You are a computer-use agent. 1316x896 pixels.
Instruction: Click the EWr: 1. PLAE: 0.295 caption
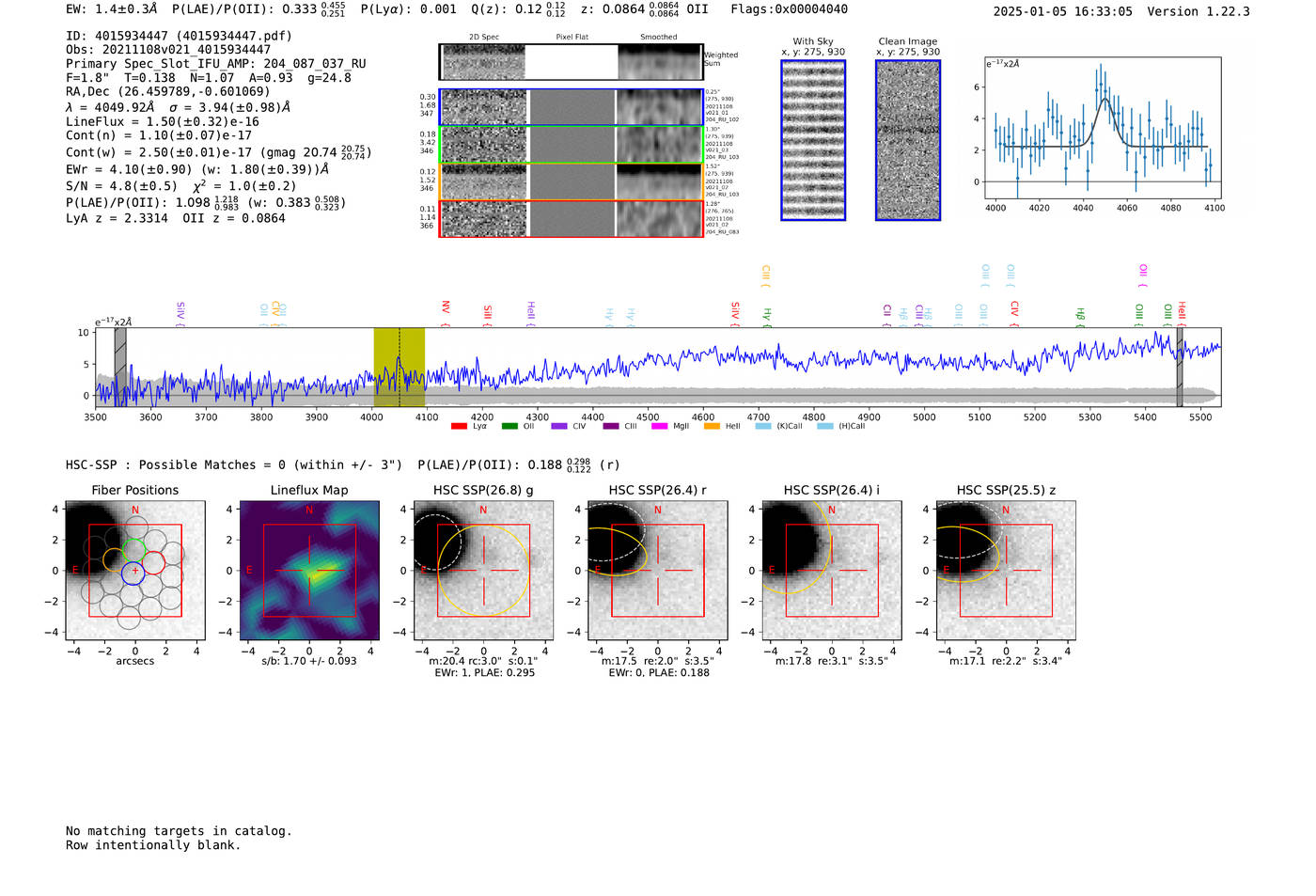(x=484, y=672)
